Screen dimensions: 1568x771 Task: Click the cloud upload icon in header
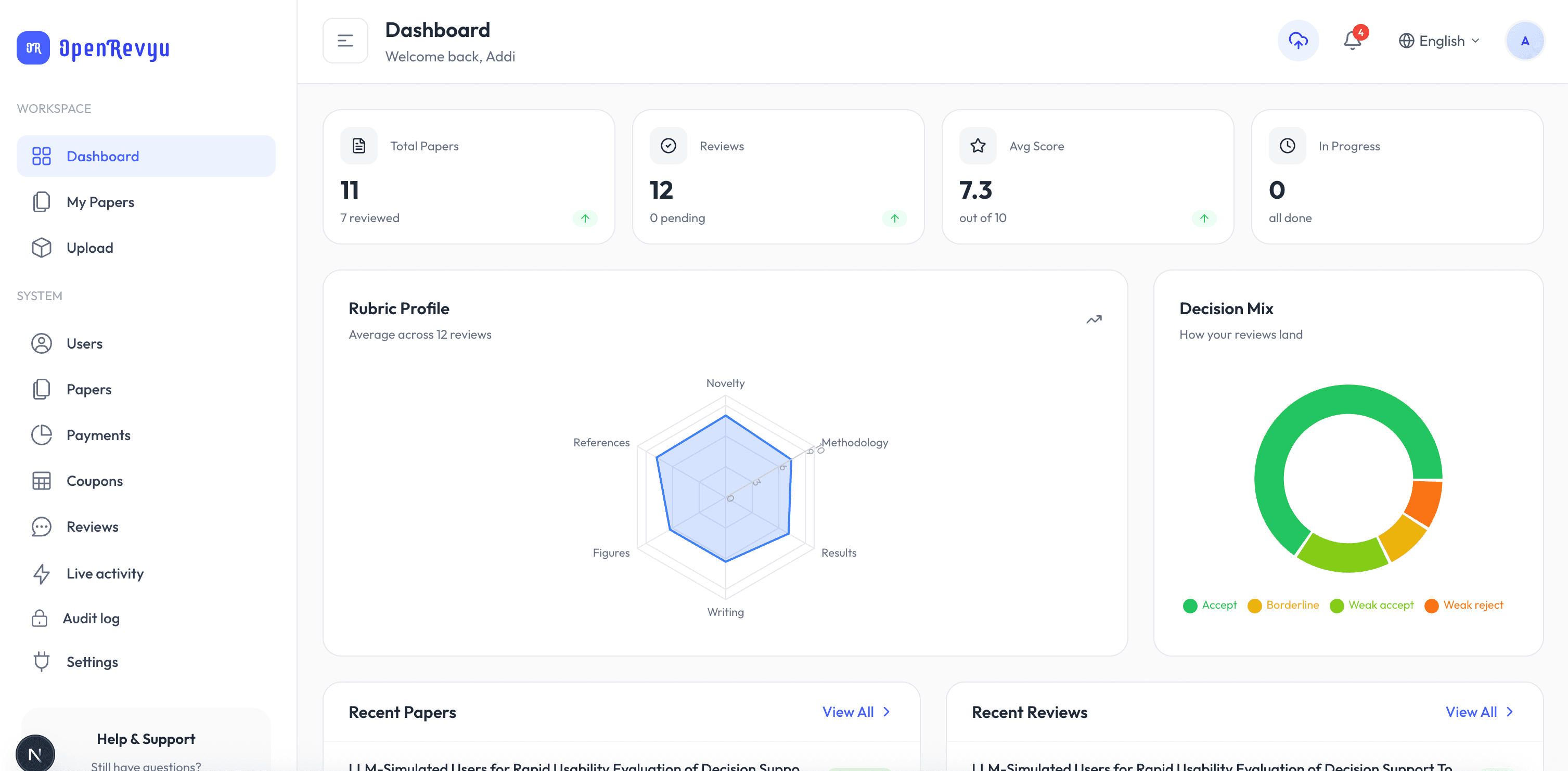(1298, 41)
